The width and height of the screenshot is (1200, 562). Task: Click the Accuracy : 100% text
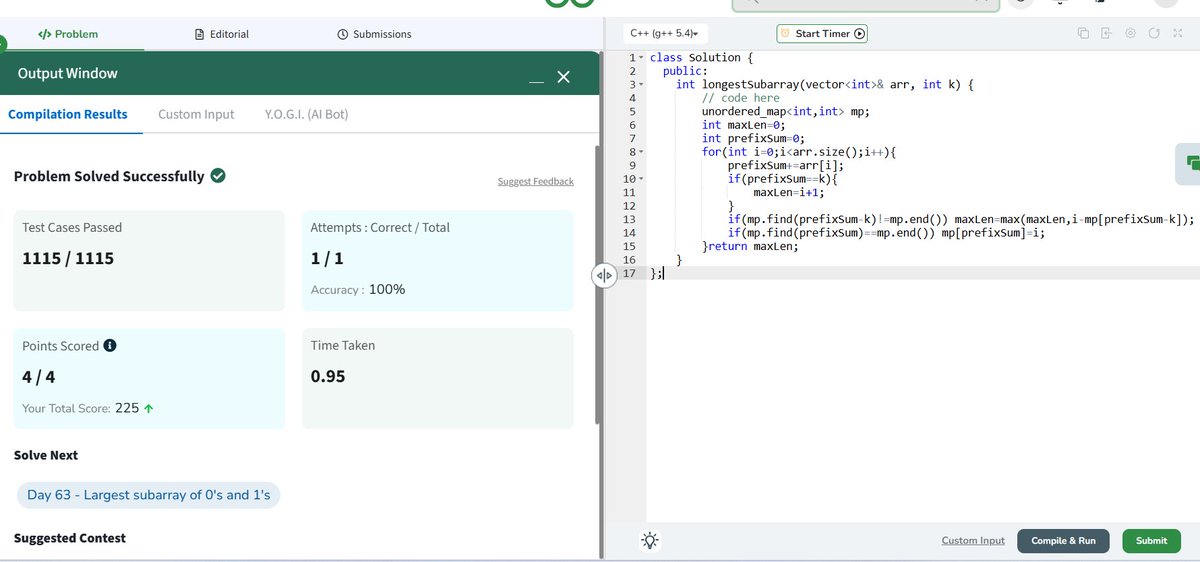(x=358, y=289)
